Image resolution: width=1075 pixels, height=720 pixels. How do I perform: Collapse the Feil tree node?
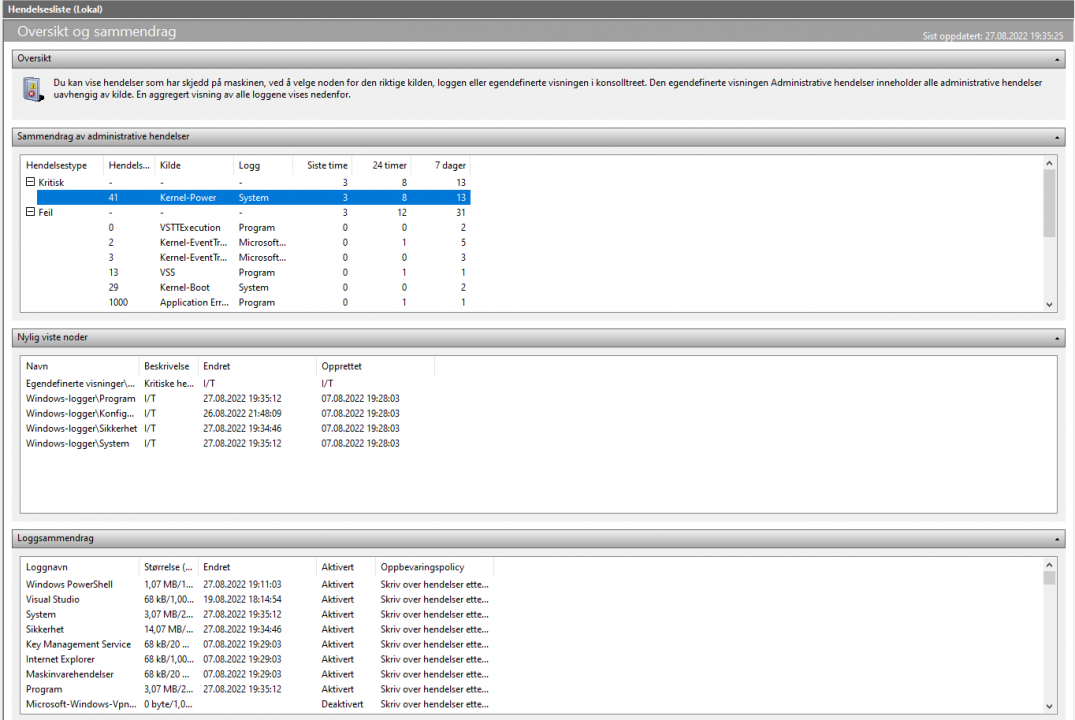coord(31,213)
